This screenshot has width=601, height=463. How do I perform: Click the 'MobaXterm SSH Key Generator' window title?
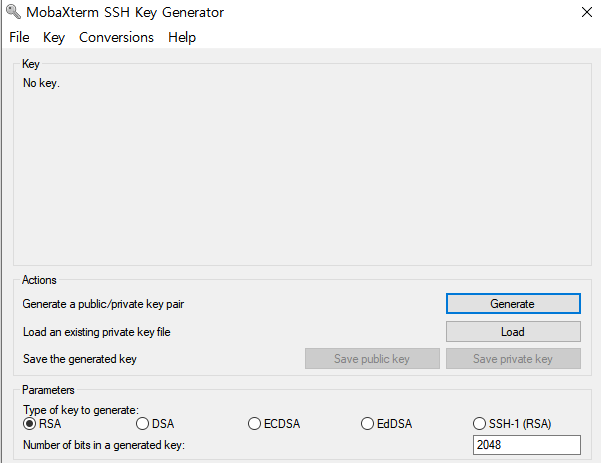[x=125, y=12]
